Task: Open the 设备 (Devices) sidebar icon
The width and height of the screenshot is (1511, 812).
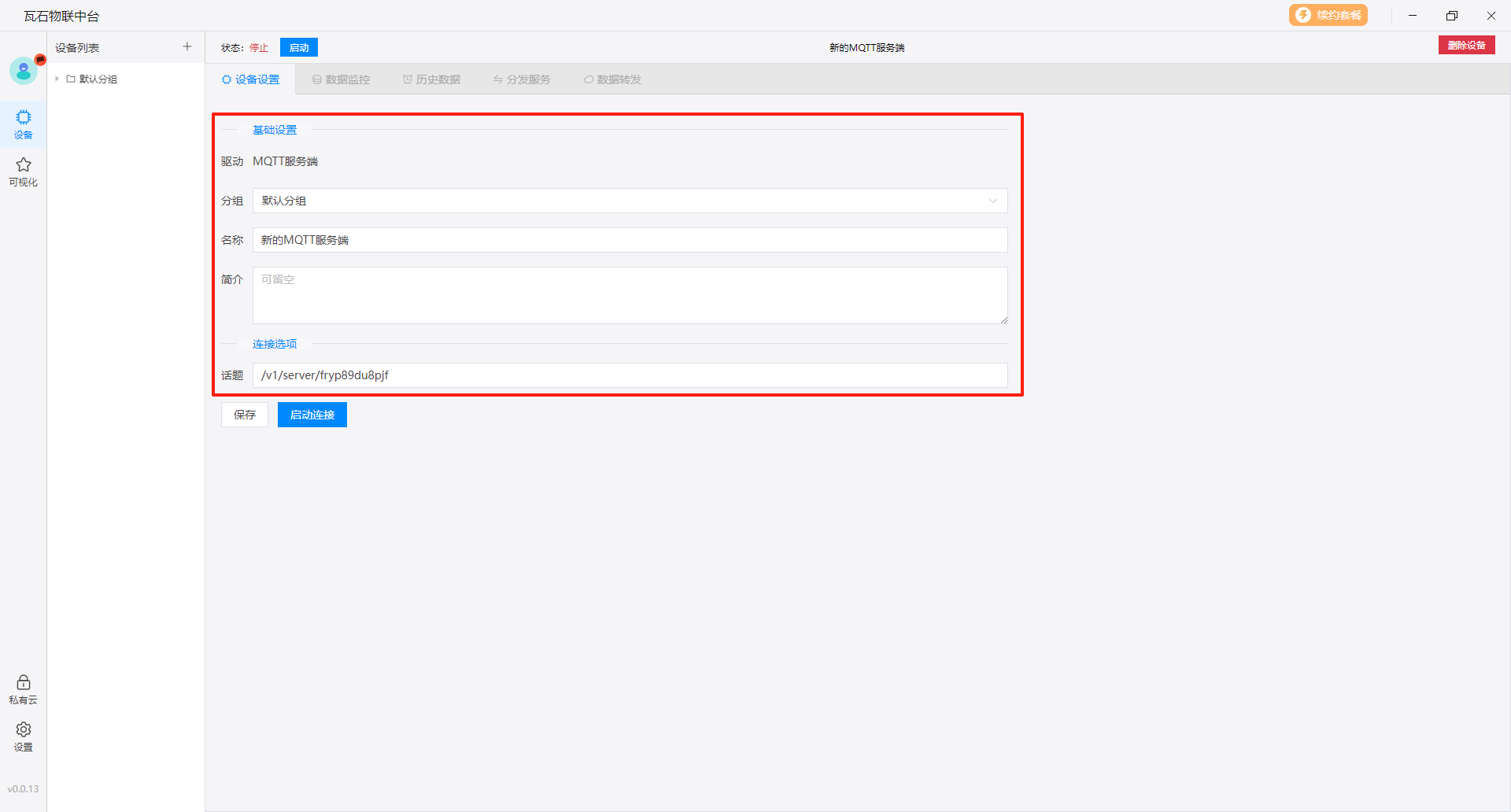Action: pyautogui.click(x=24, y=124)
